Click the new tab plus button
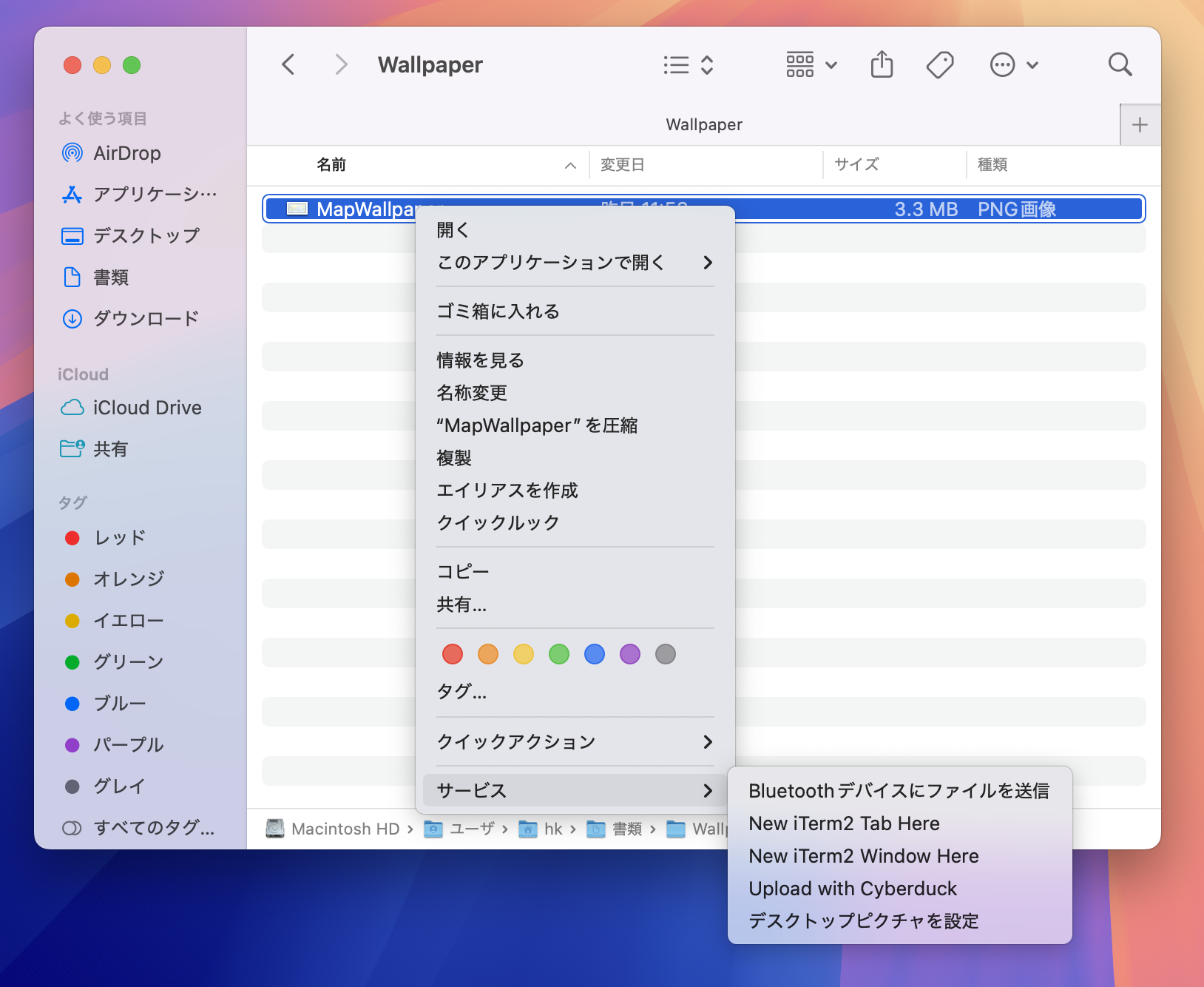This screenshot has height=987, width=1204. click(1140, 124)
